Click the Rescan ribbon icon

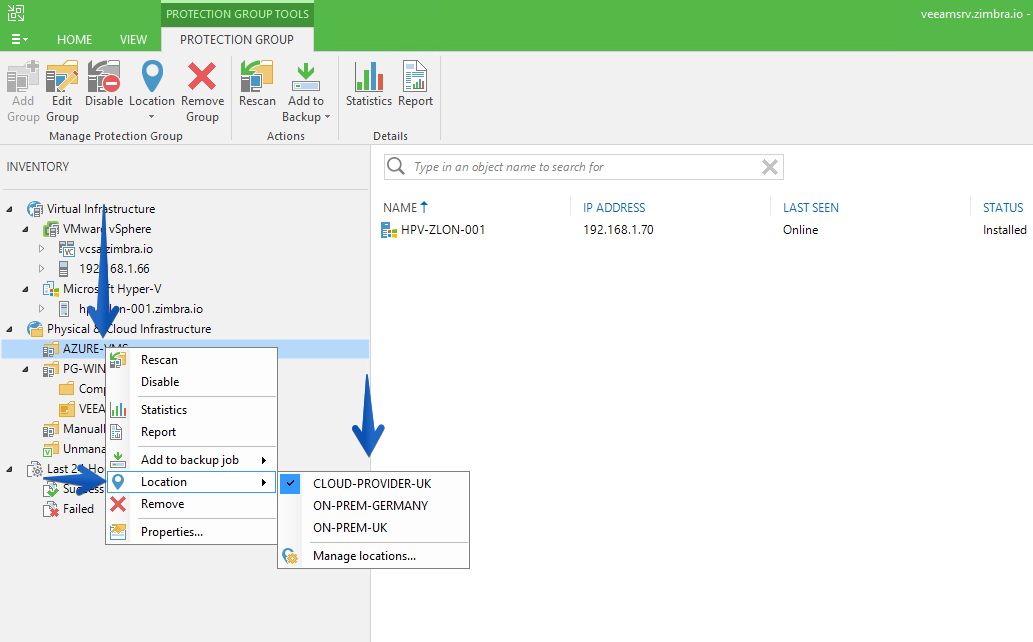tap(257, 76)
